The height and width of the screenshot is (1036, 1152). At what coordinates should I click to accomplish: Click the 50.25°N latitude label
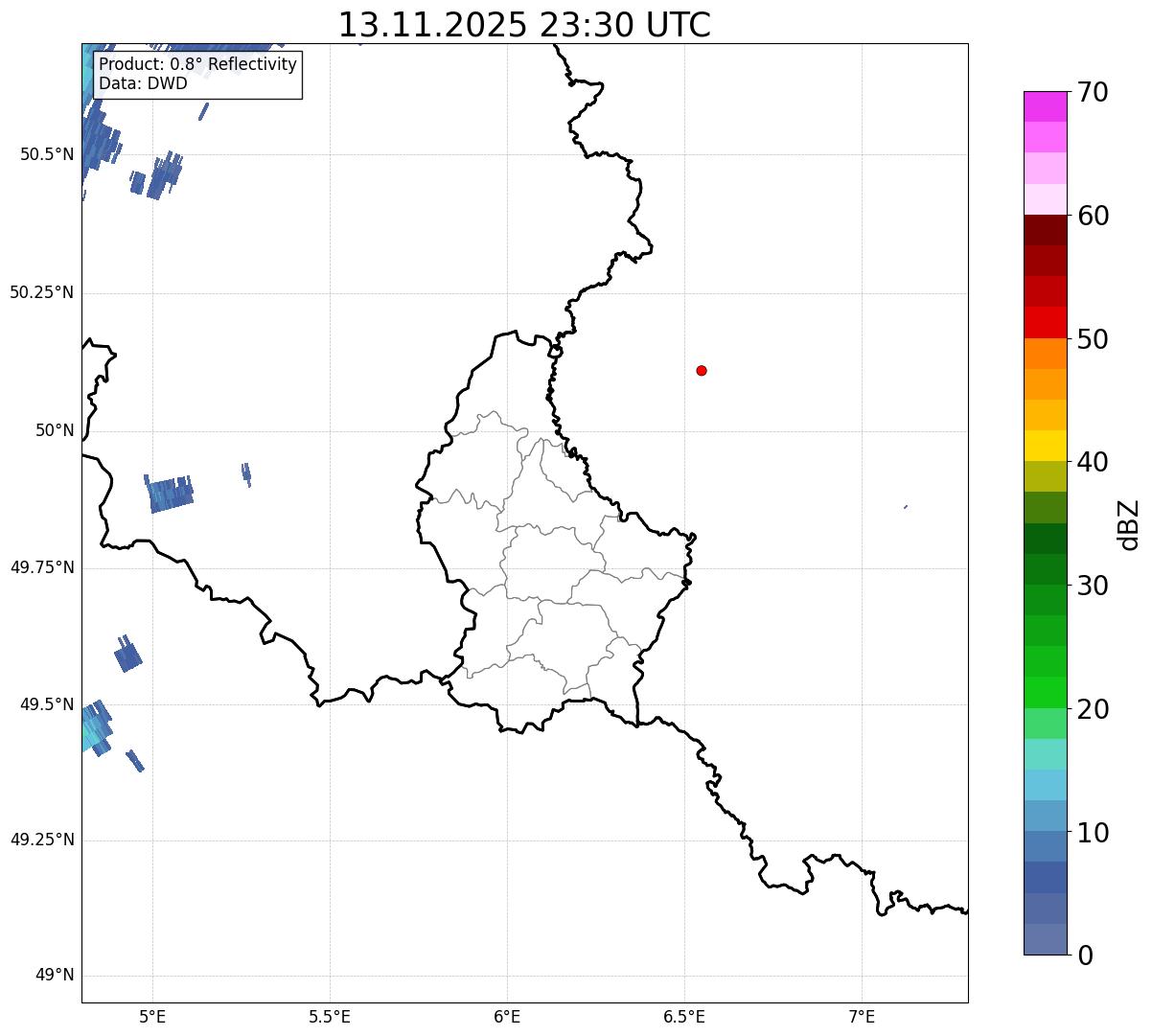(42, 292)
